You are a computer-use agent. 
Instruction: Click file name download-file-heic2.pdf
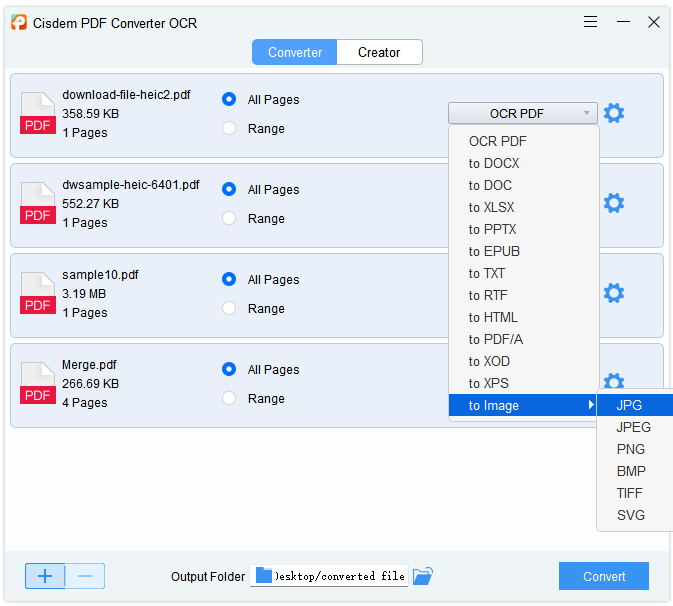point(126,94)
